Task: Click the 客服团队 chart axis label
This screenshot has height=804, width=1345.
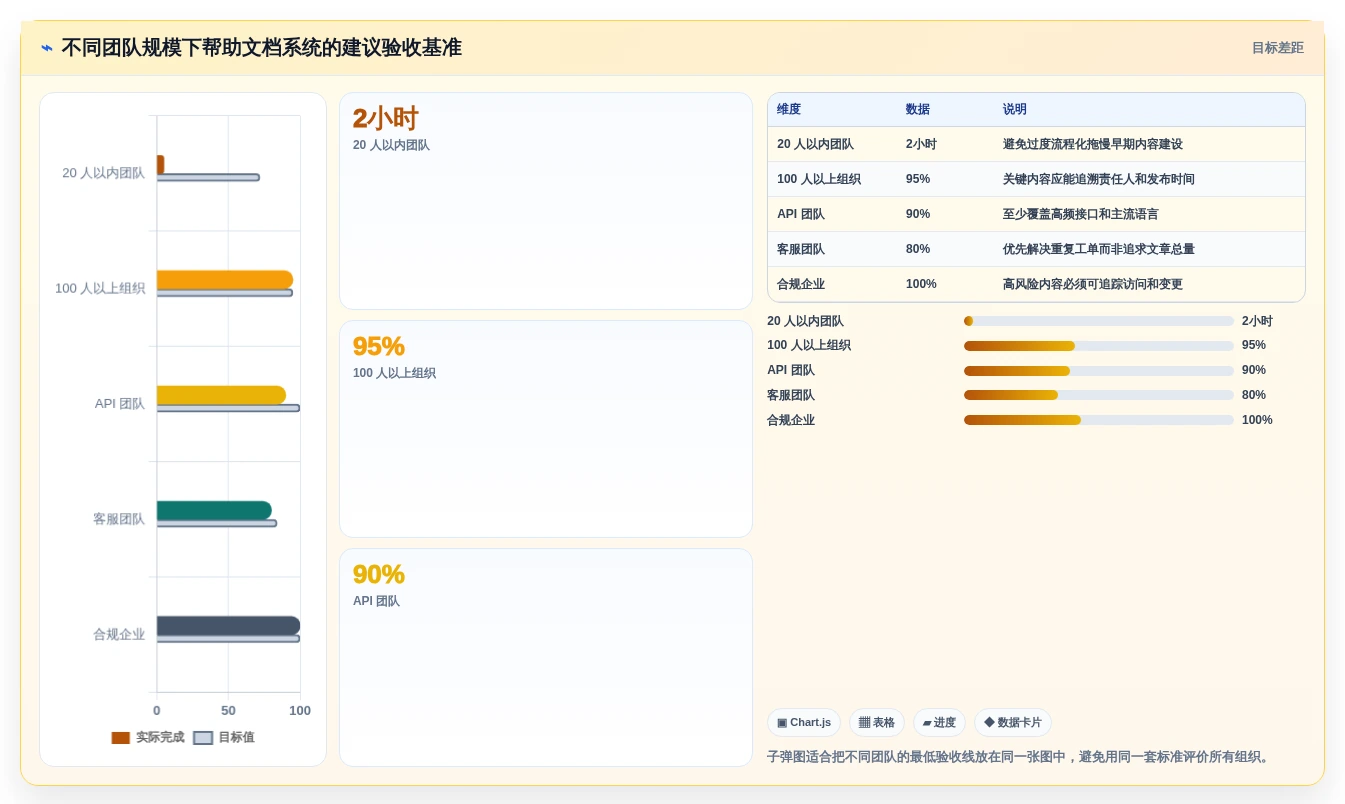Action: pos(119,520)
